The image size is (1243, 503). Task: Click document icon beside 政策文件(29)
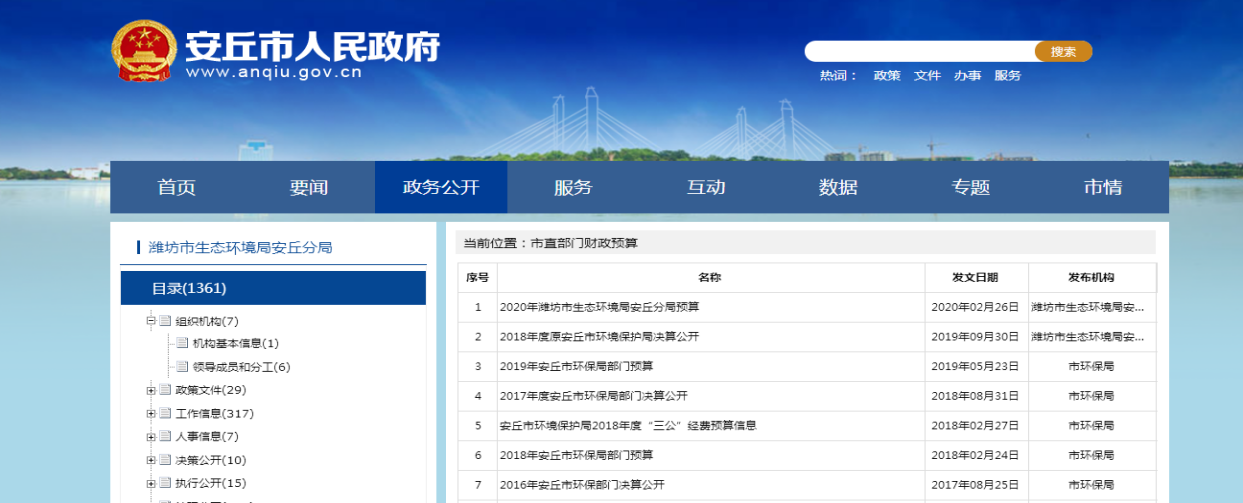click(x=165, y=390)
